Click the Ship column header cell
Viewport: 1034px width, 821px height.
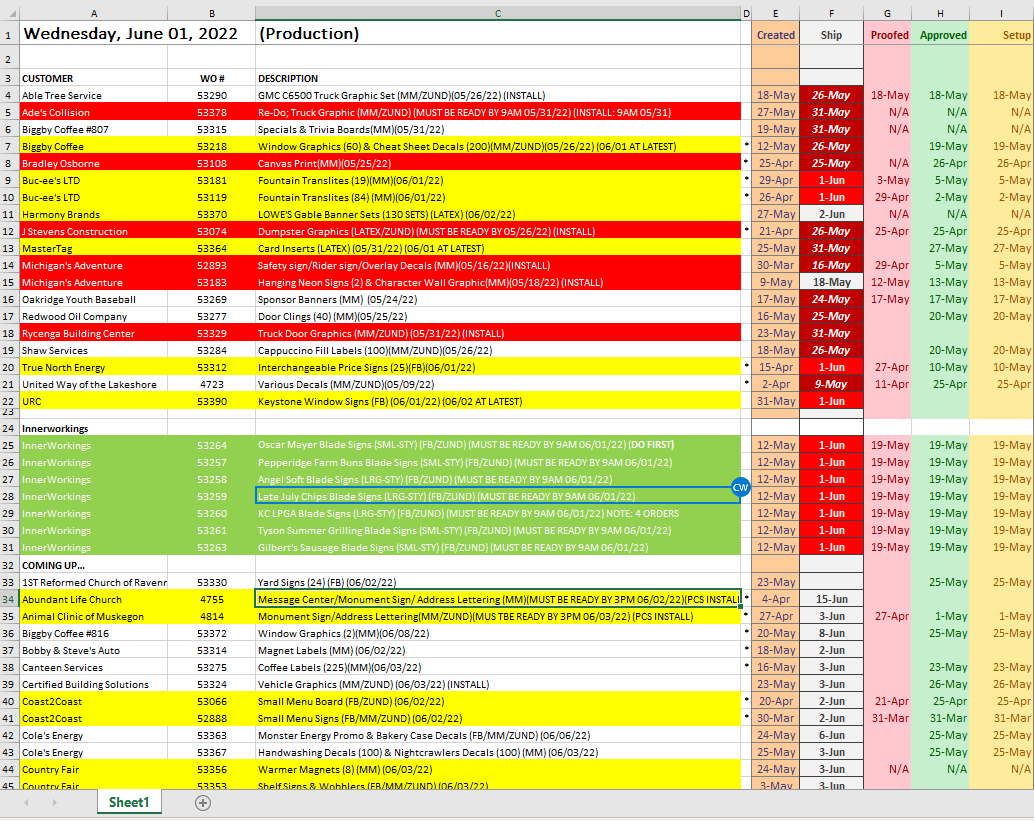pyautogui.click(x=831, y=35)
